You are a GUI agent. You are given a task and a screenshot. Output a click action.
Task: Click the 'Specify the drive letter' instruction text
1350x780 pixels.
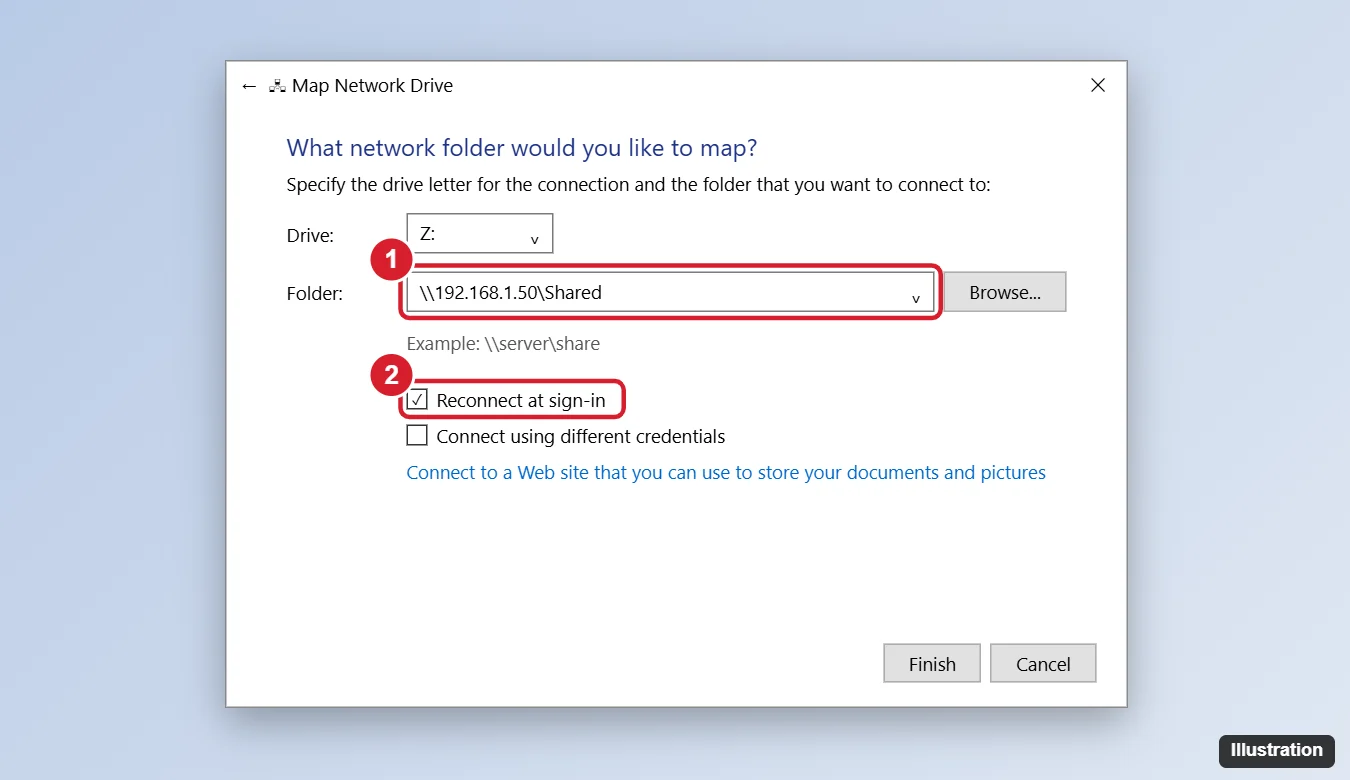coord(638,185)
